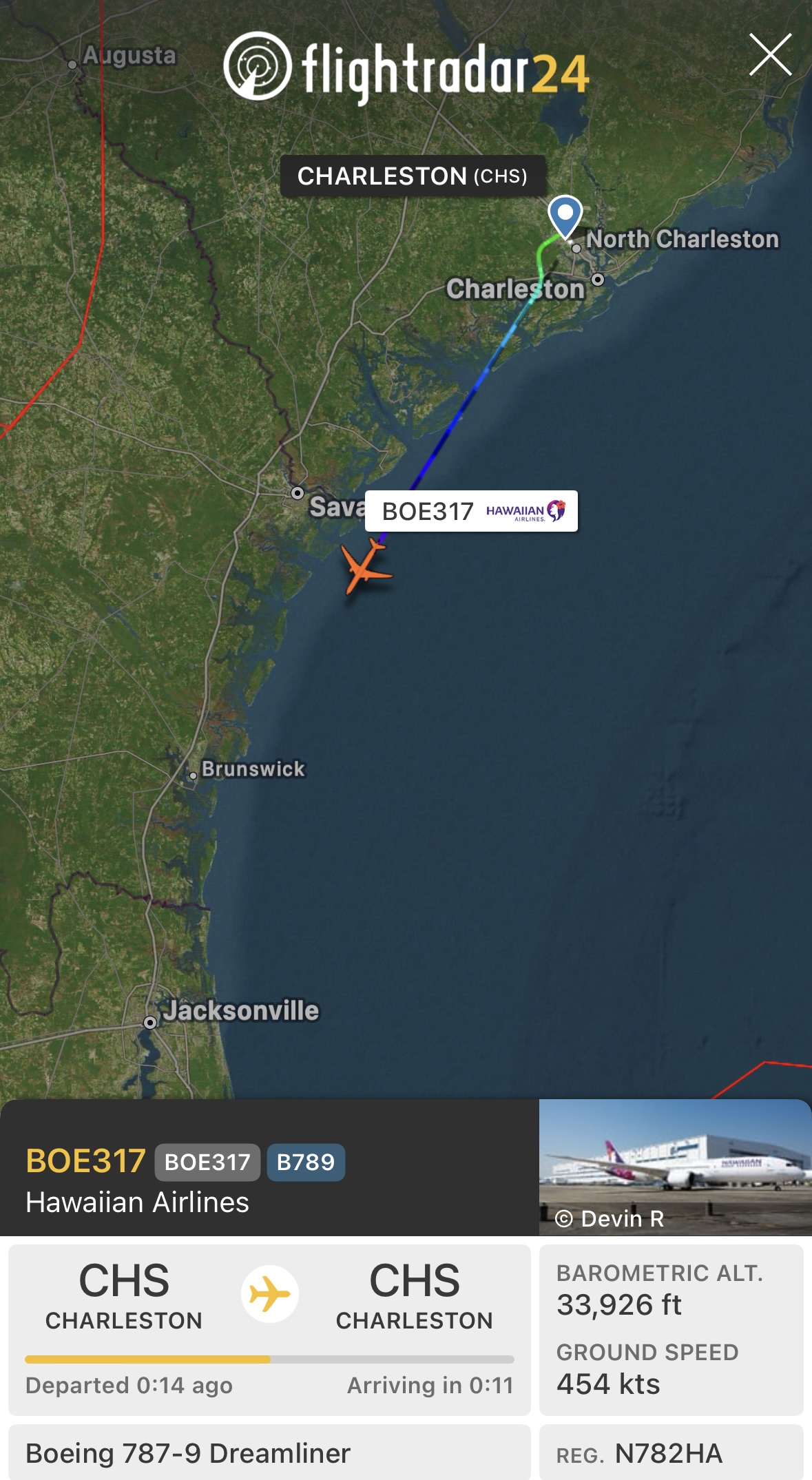The height and width of the screenshot is (1480, 812).
Task: Open the Hawaiian 787 aircraft photo
Action: [x=675, y=1167]
